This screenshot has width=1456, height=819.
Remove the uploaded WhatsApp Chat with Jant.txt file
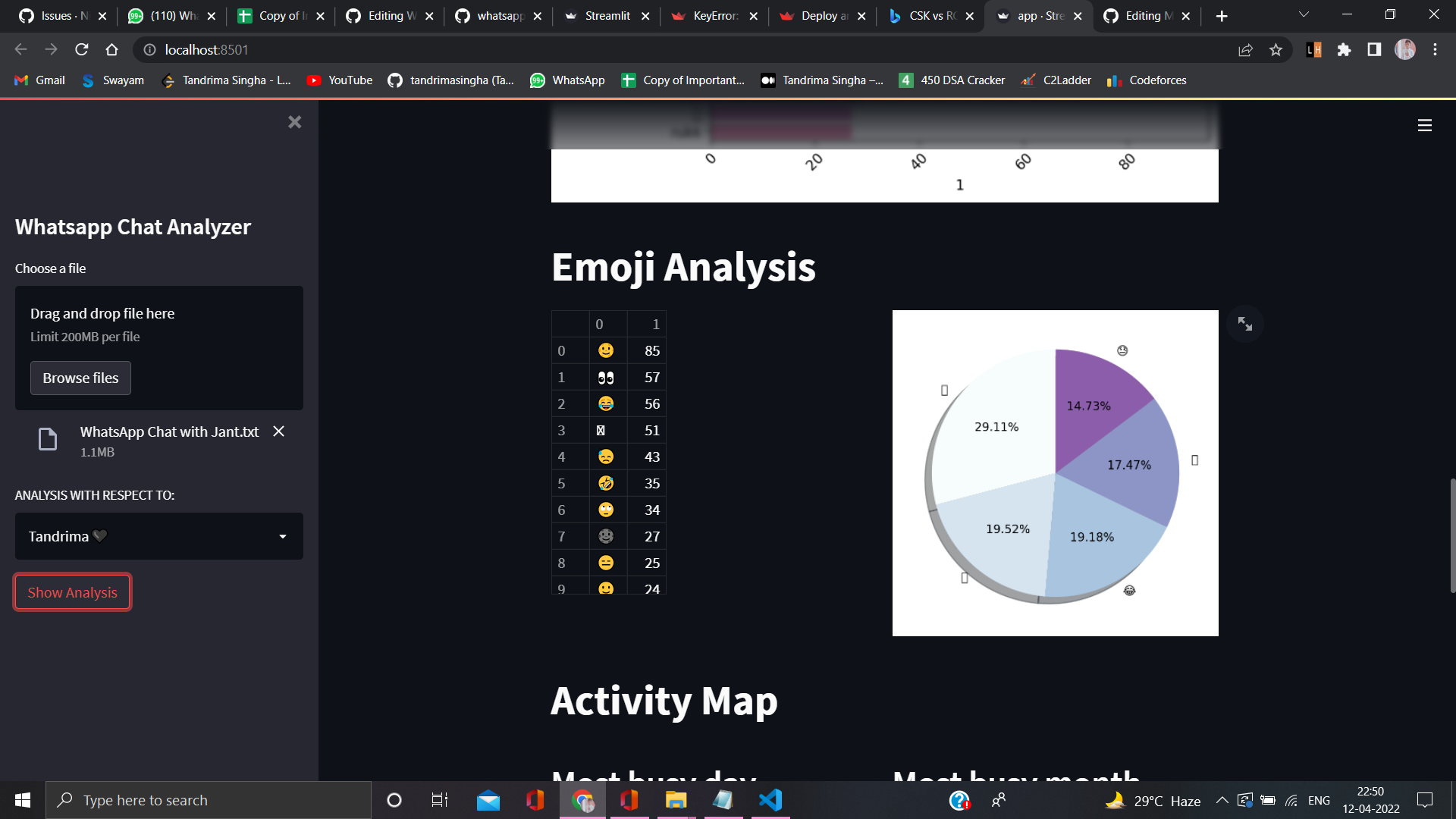(278, 431)
